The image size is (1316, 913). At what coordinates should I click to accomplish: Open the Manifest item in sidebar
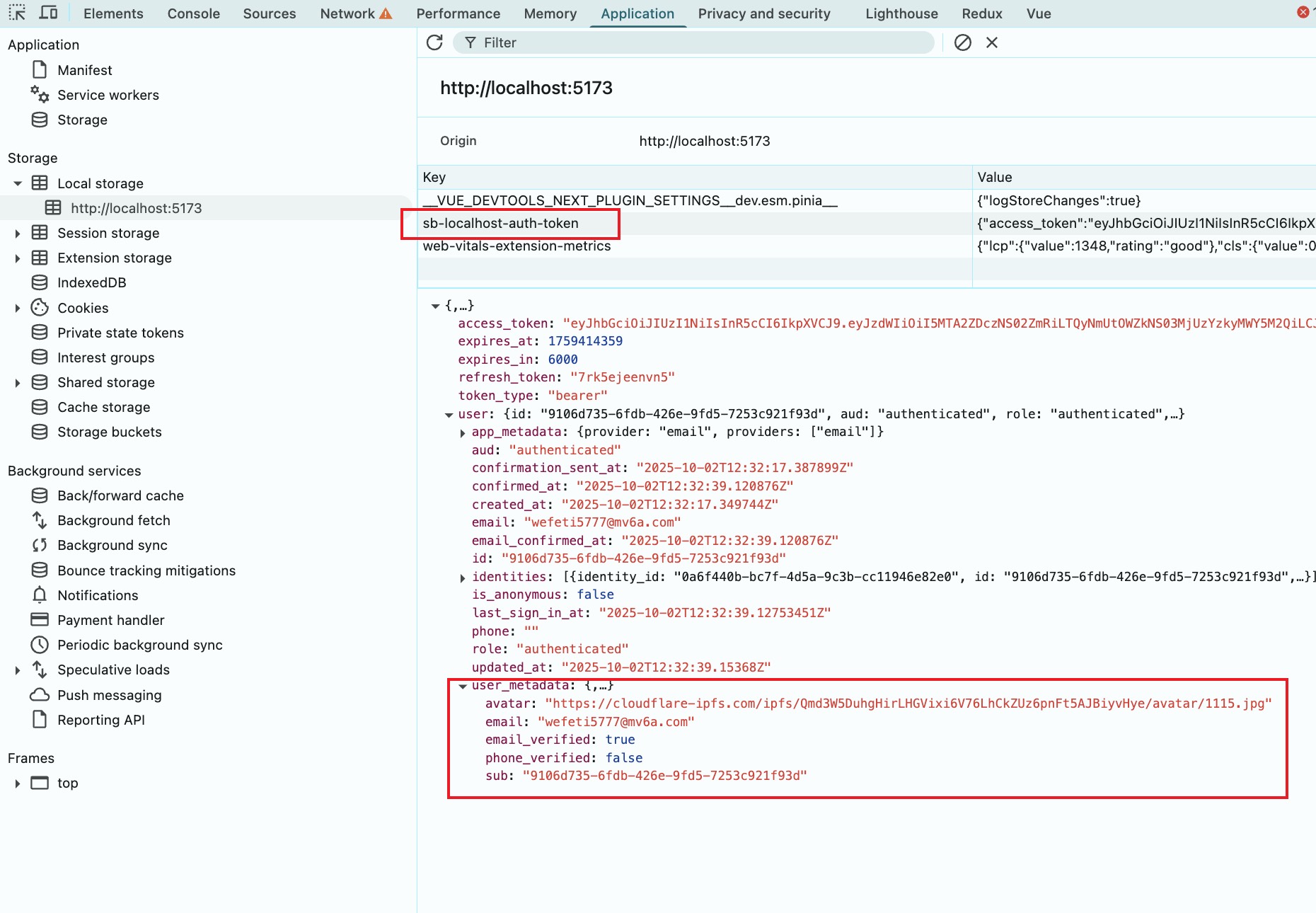(x=84, y=70)
